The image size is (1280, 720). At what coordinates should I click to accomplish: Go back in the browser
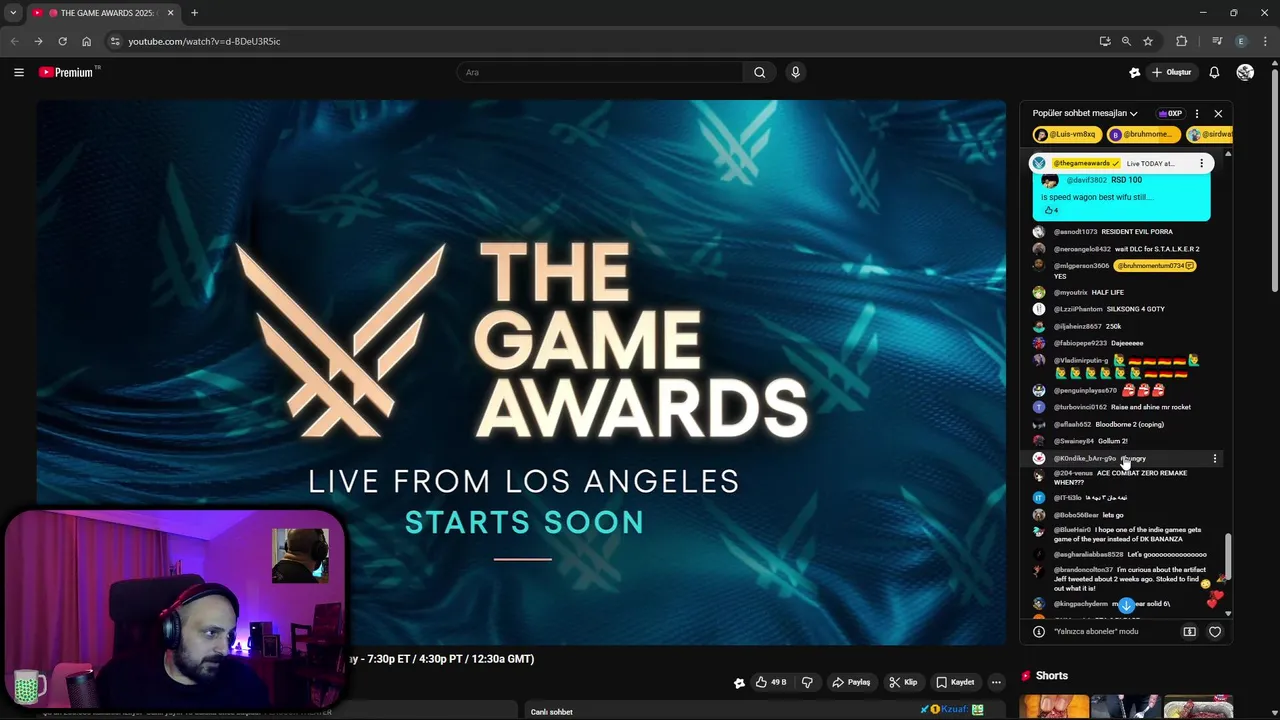pos(14,41)
